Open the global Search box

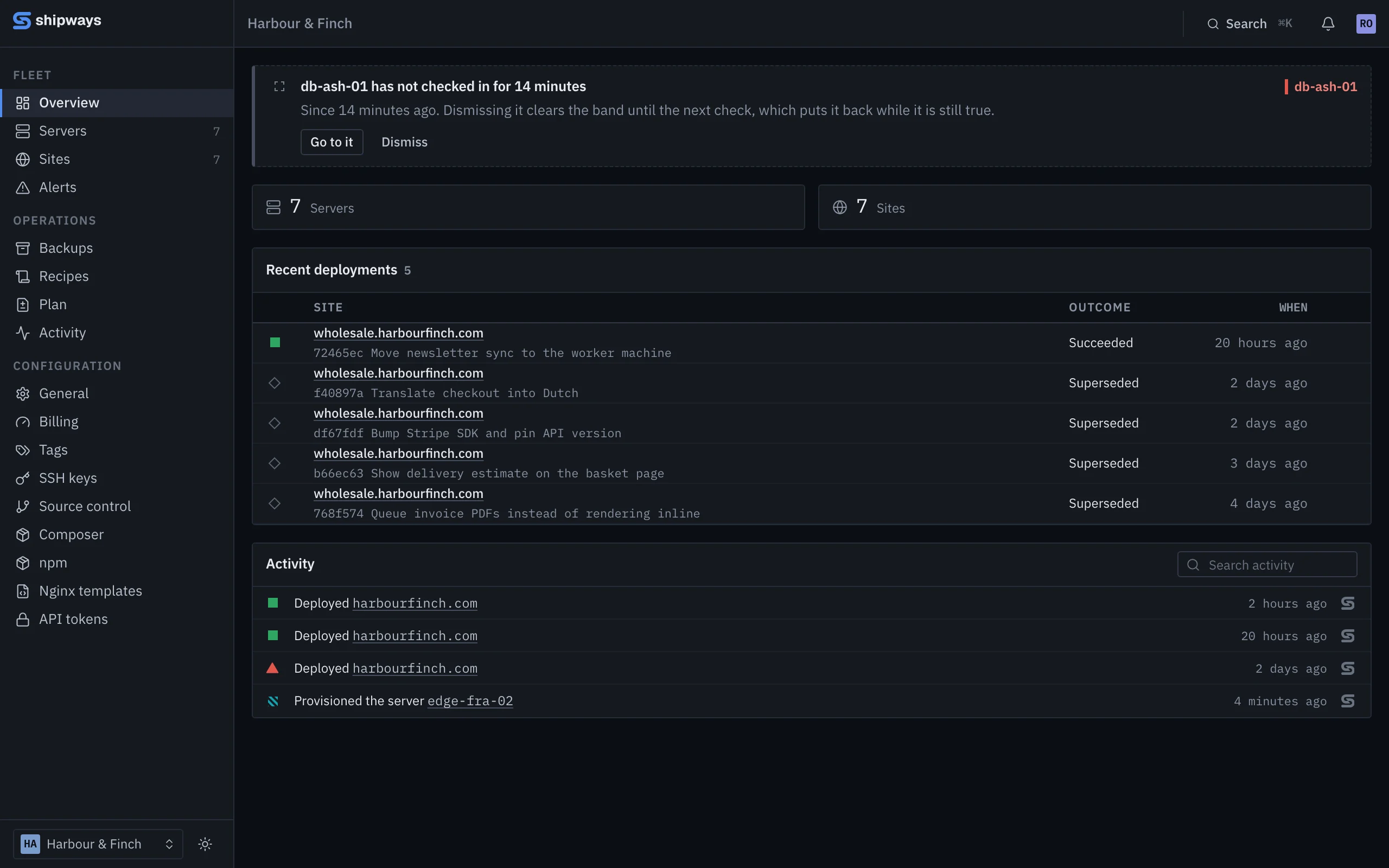[1250, 23]
